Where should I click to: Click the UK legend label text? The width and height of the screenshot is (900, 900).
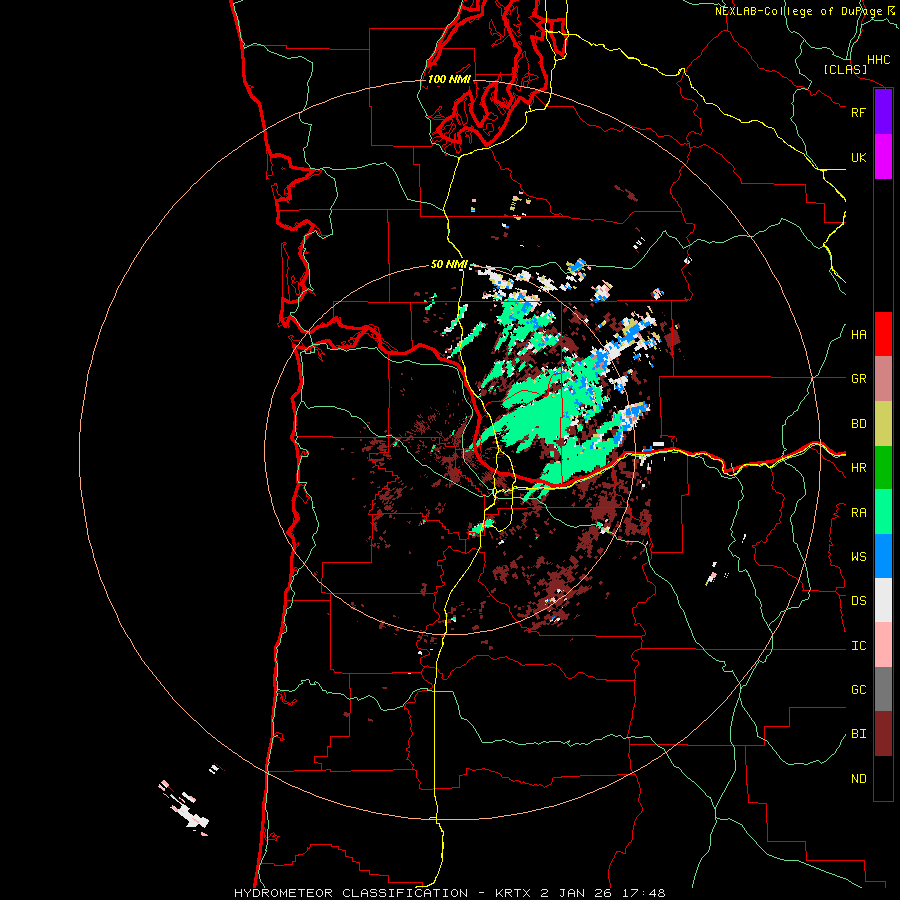coord(858,157)
